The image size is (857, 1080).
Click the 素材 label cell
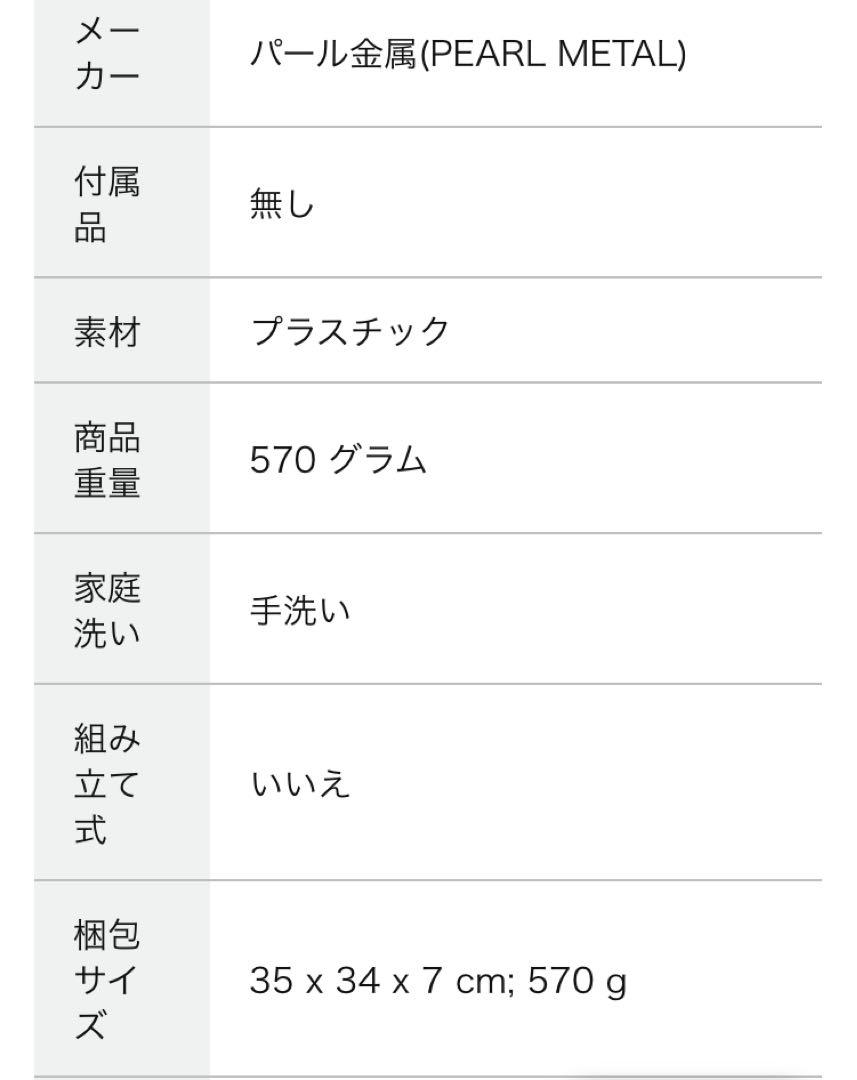pyautogui.click(x=122, y=331)
